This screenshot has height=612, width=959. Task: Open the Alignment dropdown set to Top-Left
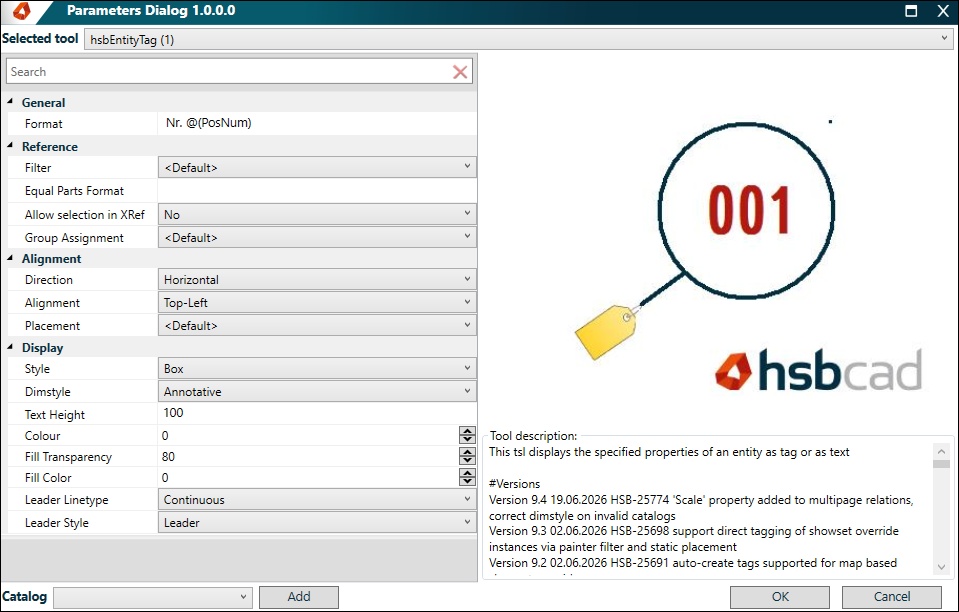(317, 303)
